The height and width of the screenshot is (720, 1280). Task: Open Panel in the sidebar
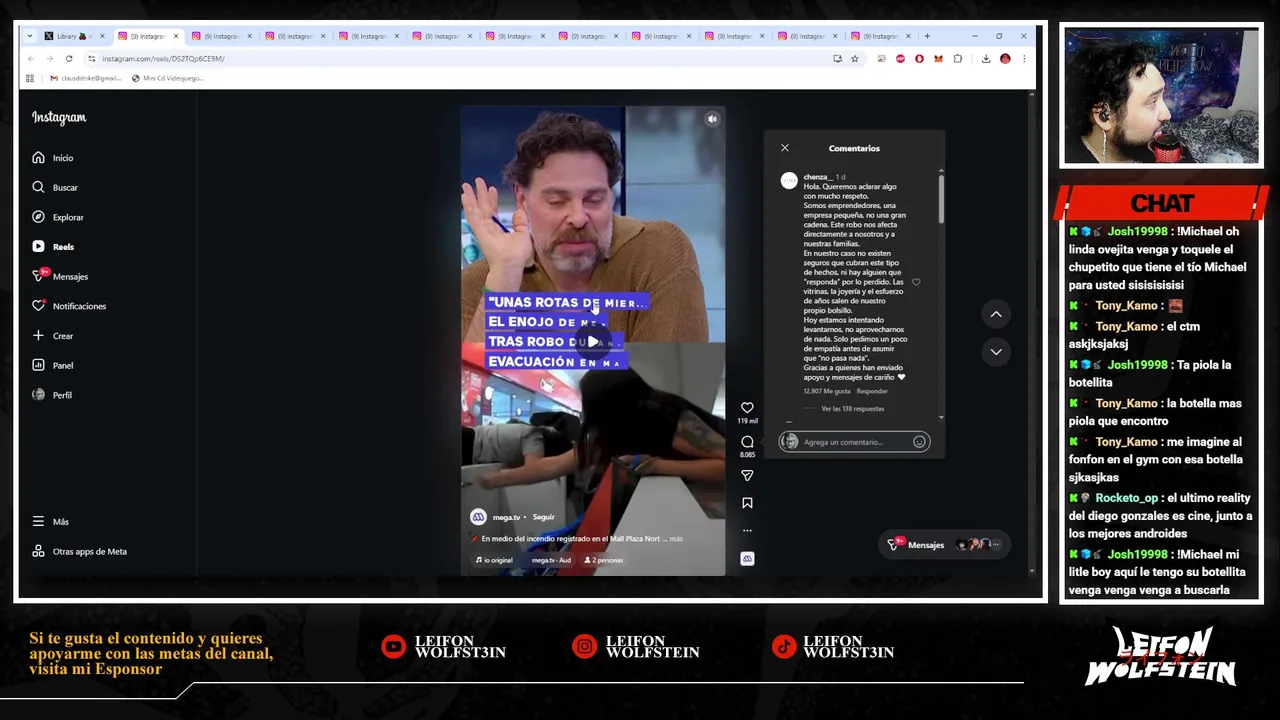tap(52, 365)
